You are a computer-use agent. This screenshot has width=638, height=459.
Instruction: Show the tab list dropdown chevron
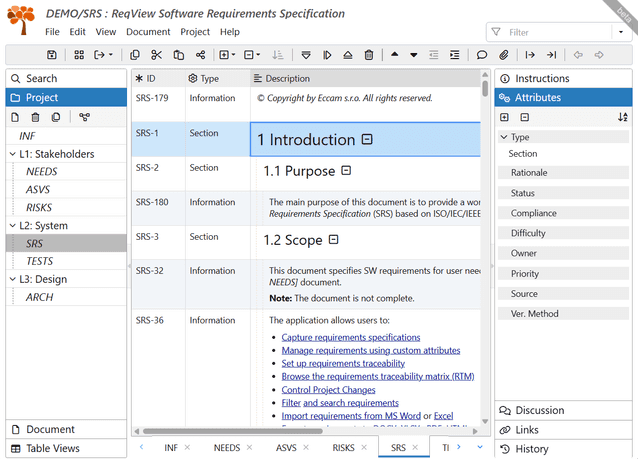click(x=480, y=447)
